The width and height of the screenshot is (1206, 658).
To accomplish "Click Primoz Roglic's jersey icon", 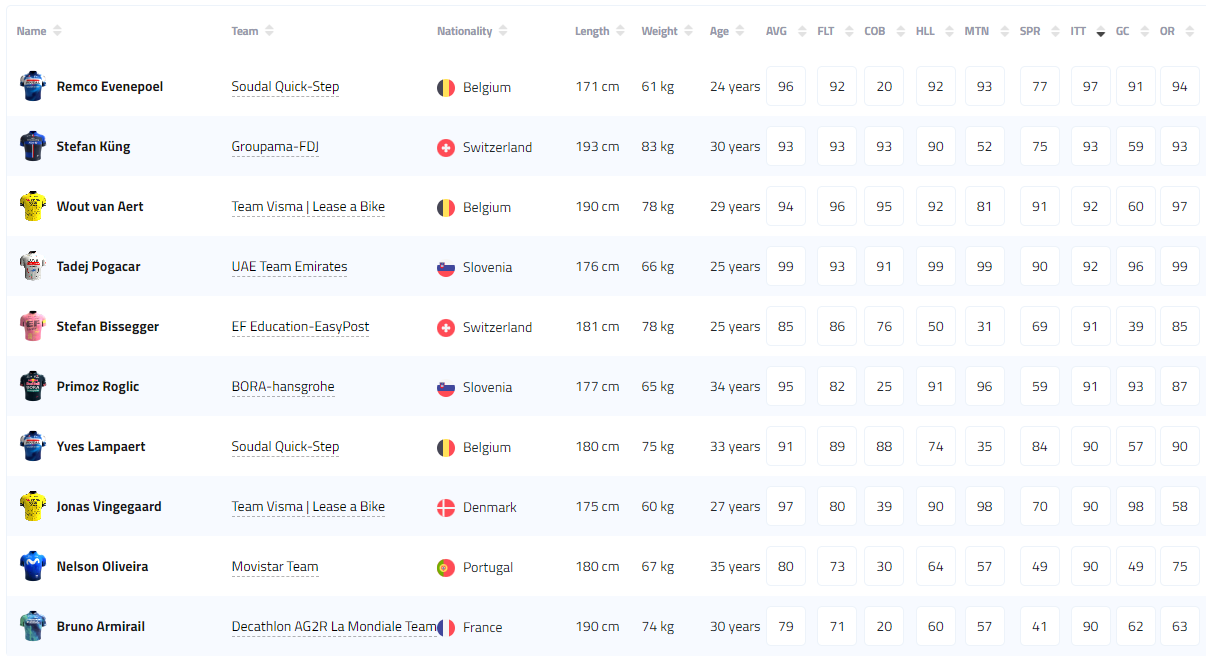I will 33,387.
